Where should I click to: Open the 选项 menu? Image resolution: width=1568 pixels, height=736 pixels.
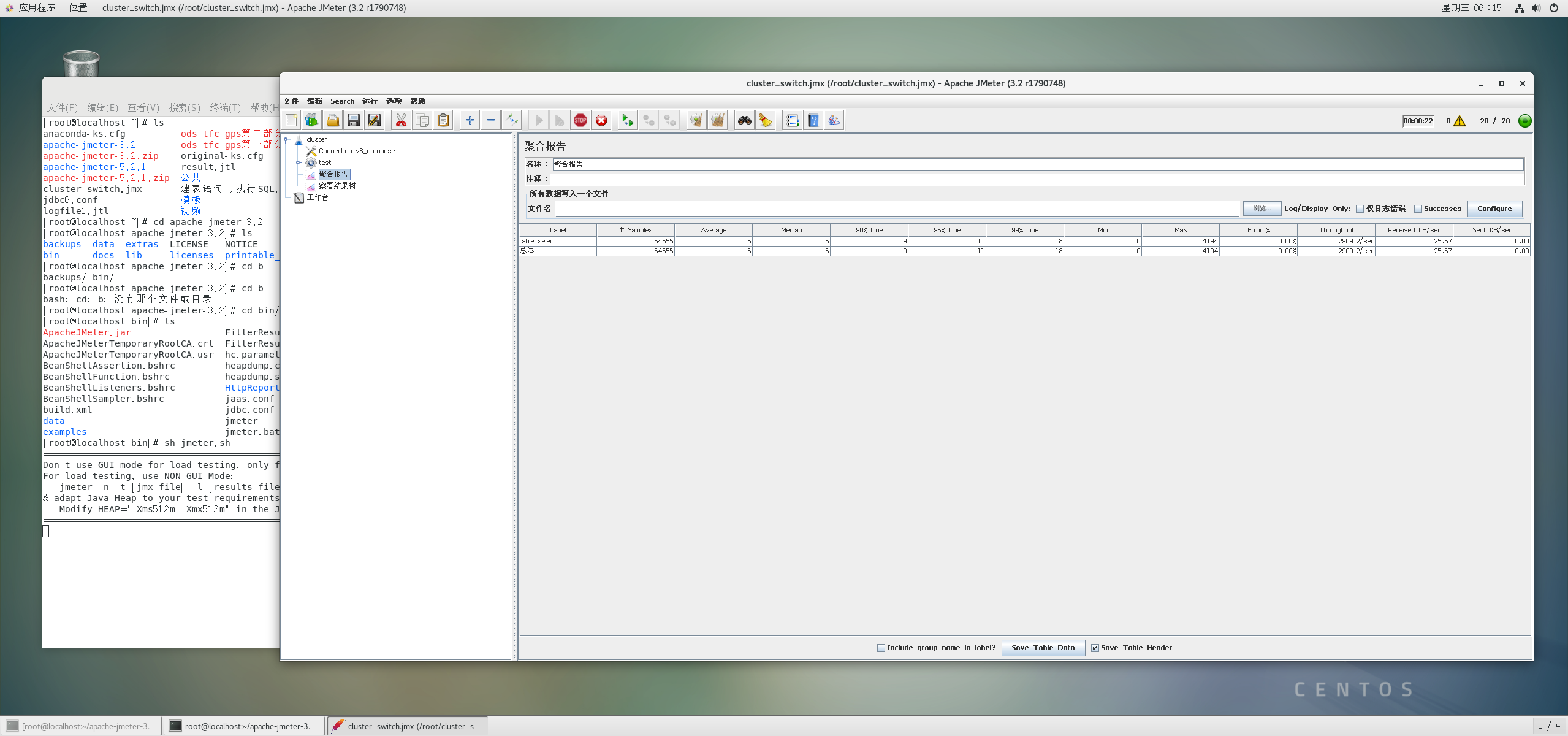tap(394, 101)
